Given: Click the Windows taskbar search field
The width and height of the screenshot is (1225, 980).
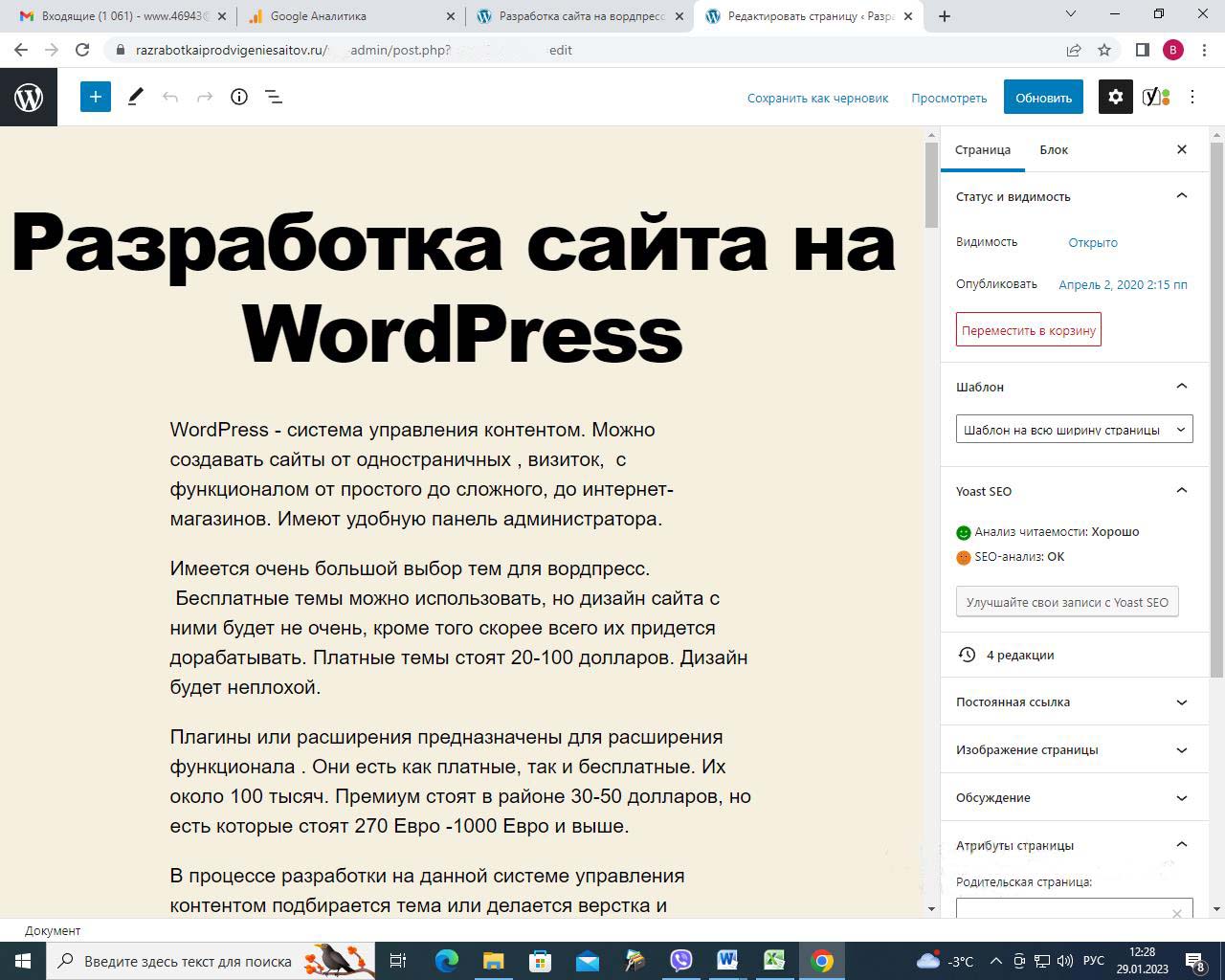Looking at the screenshot, I should click(188, 961).
